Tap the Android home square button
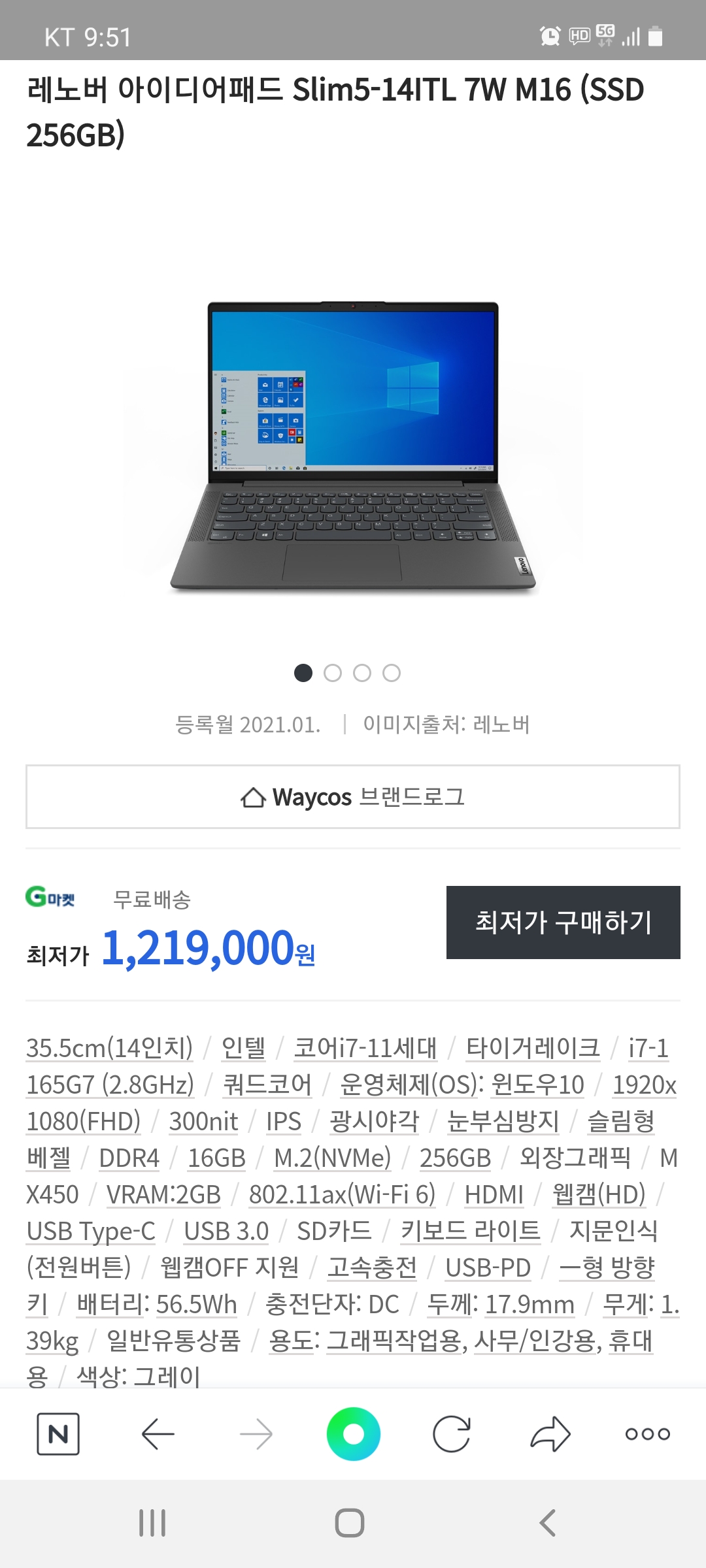The height and width of the screenshot is (1568, 706). pos(350,1523)
